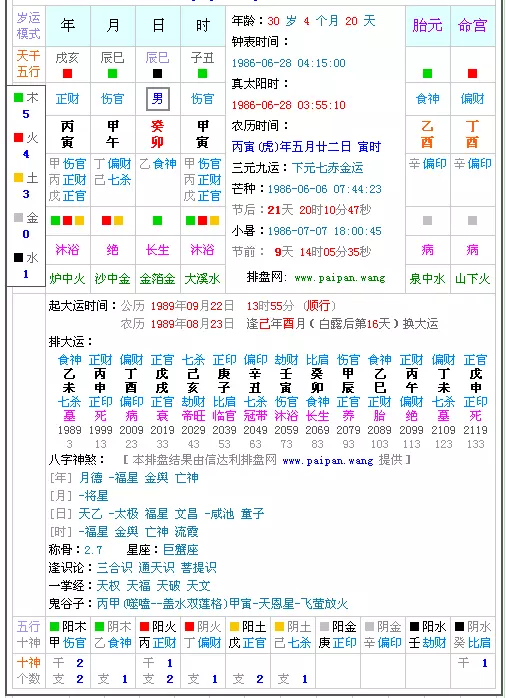Viewport: 506px width, 698px height.
Task: Click the 月德 shensha link
Action: (x=91, y=478)
